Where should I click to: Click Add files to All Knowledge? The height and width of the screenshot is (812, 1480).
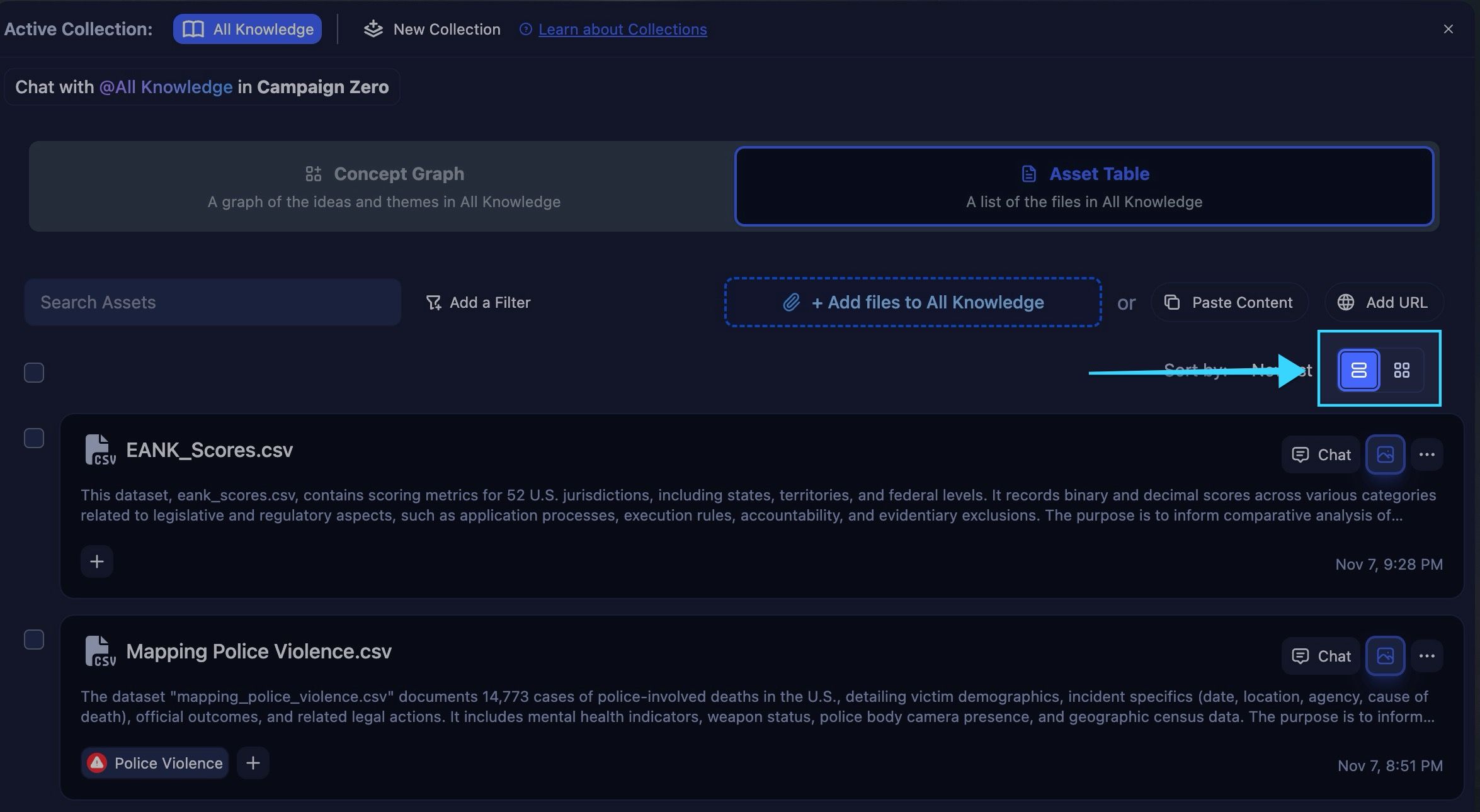913,302
